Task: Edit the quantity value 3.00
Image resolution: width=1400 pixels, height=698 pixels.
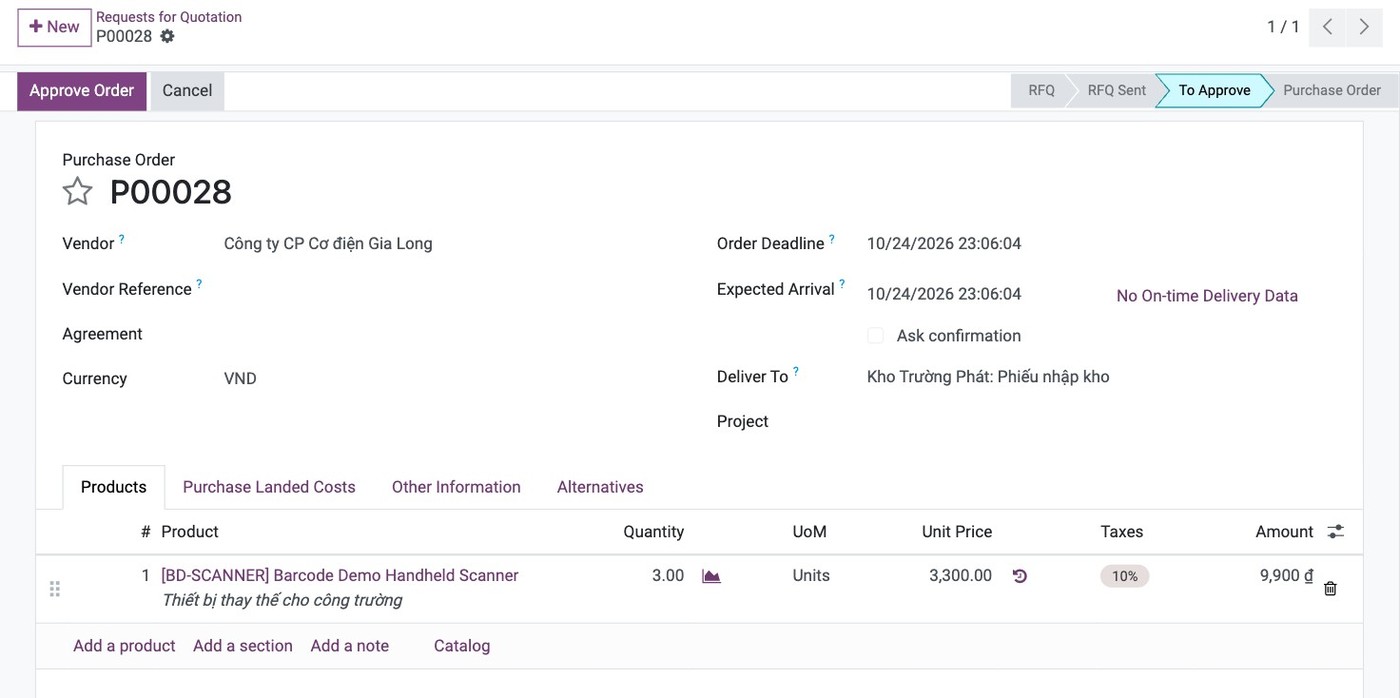Action: click(x=667, y=576)
